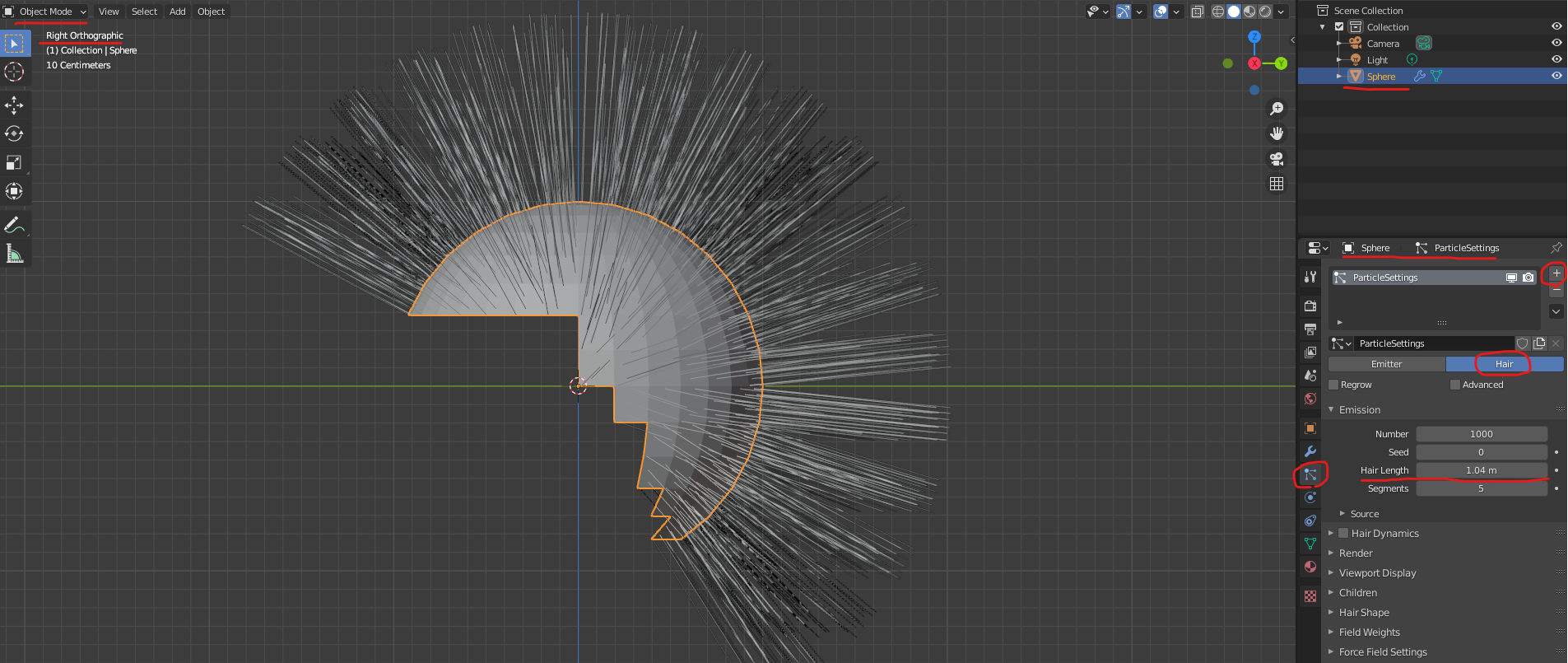Switch to Solid viewport shading
Viewport: 1568px width, 663px height.
pos(1234,12)
